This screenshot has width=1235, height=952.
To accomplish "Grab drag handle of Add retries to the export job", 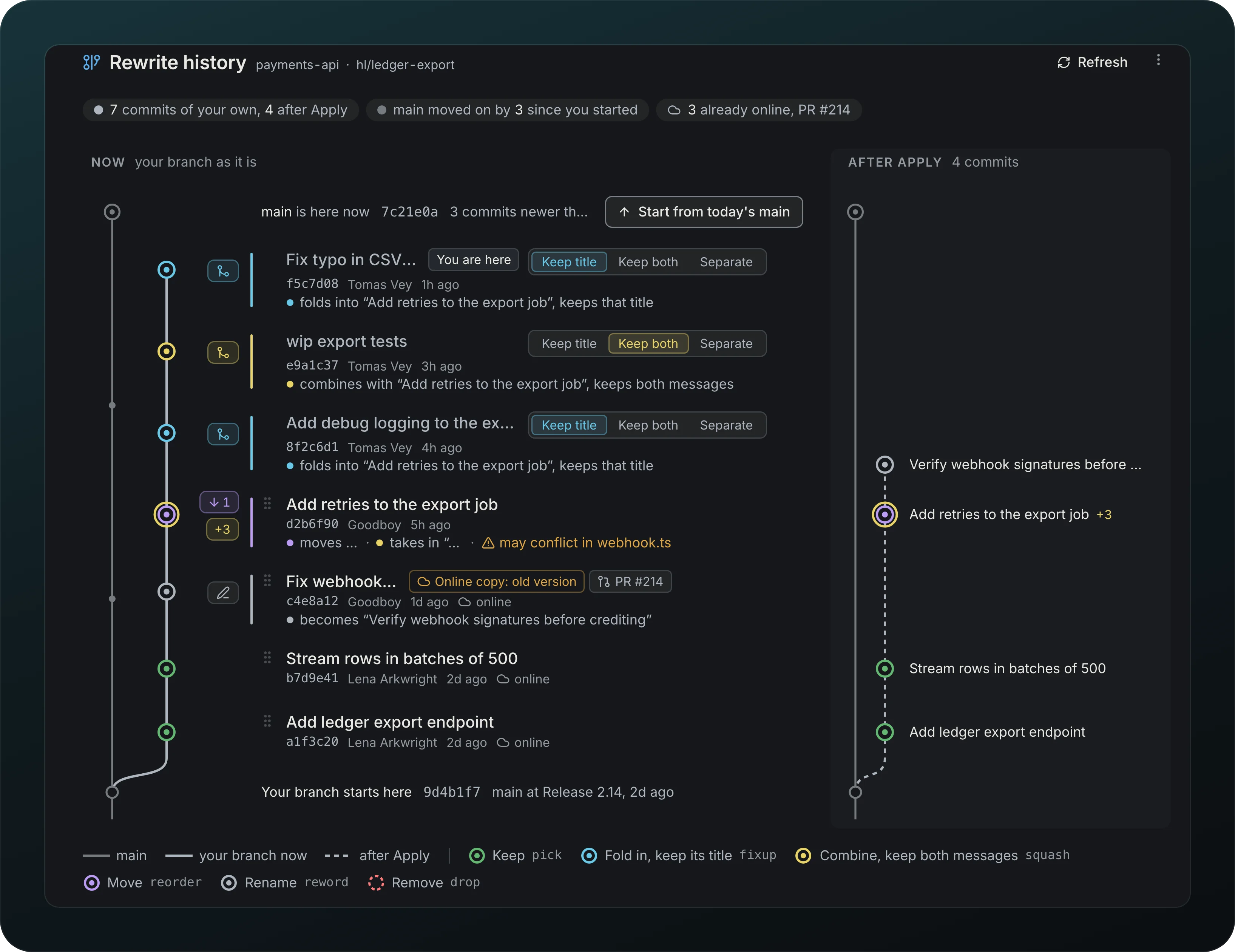I will pos(267,503).
